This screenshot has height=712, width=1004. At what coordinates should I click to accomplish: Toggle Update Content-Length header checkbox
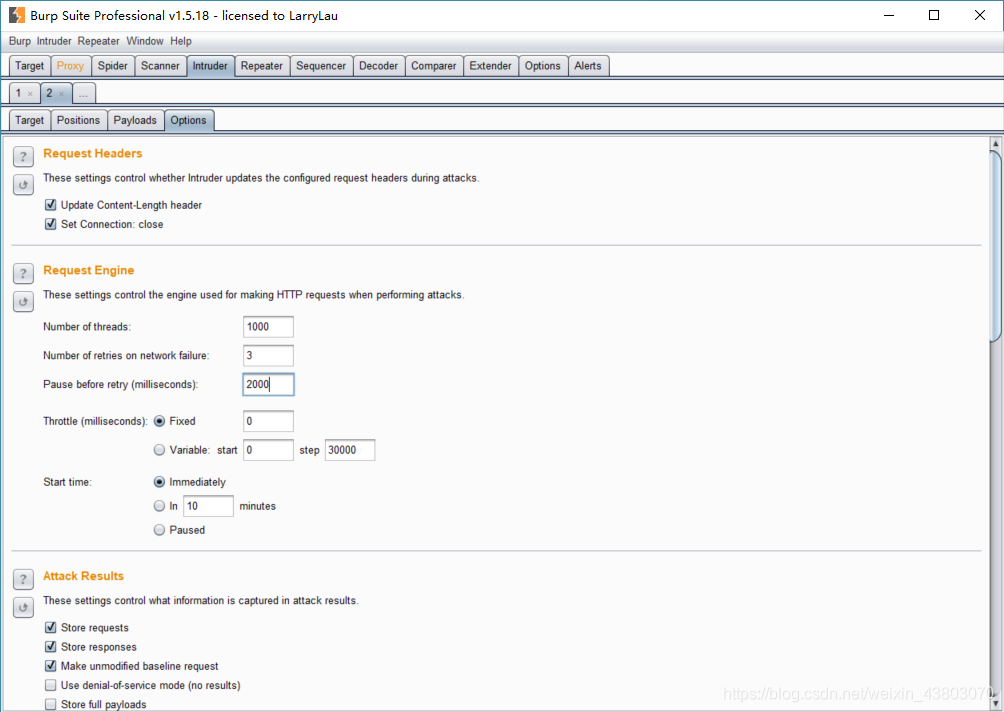coord(51,205)
